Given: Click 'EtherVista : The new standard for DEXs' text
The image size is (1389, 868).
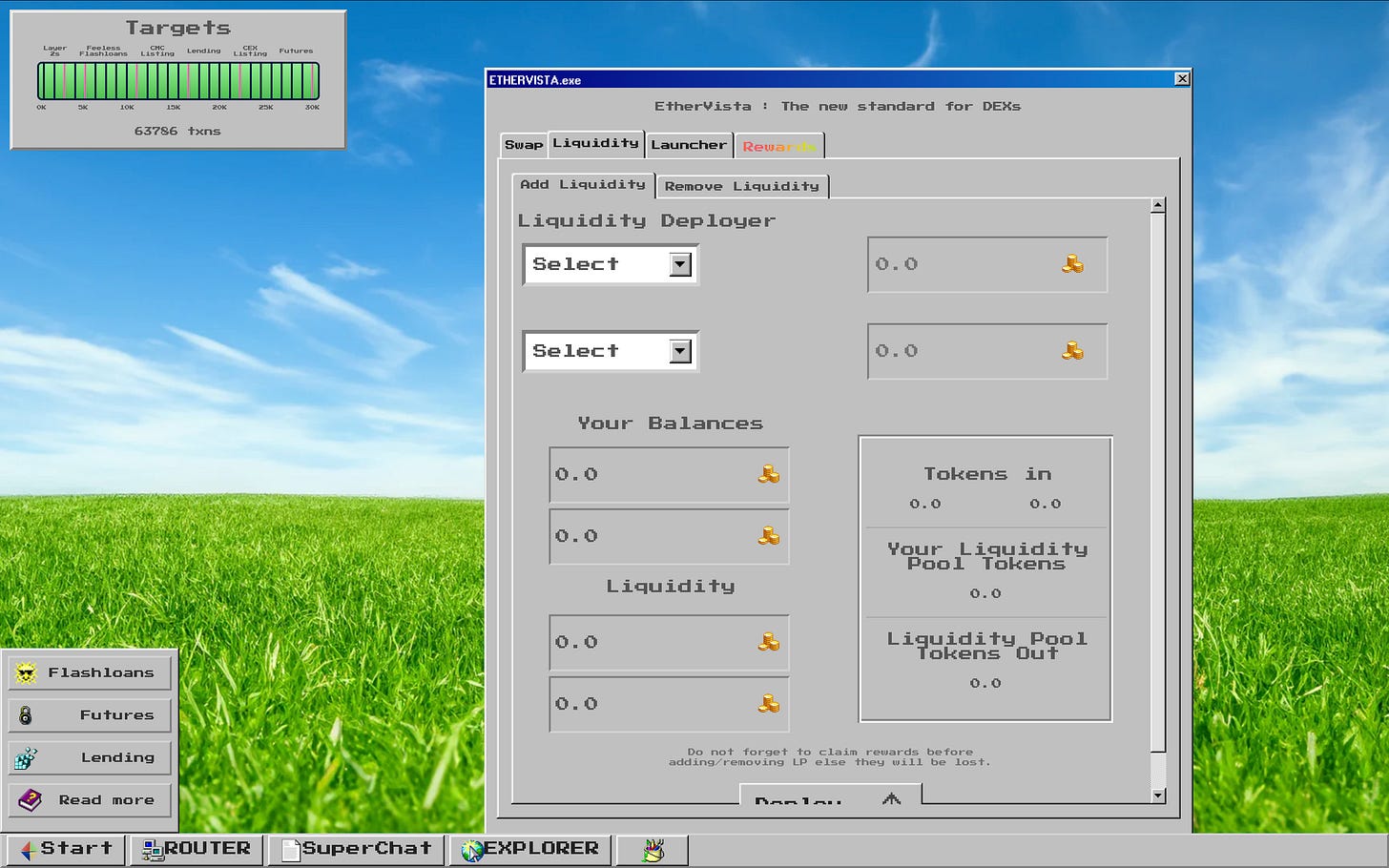Looking at the screenshot, I should tap(838, 106).
